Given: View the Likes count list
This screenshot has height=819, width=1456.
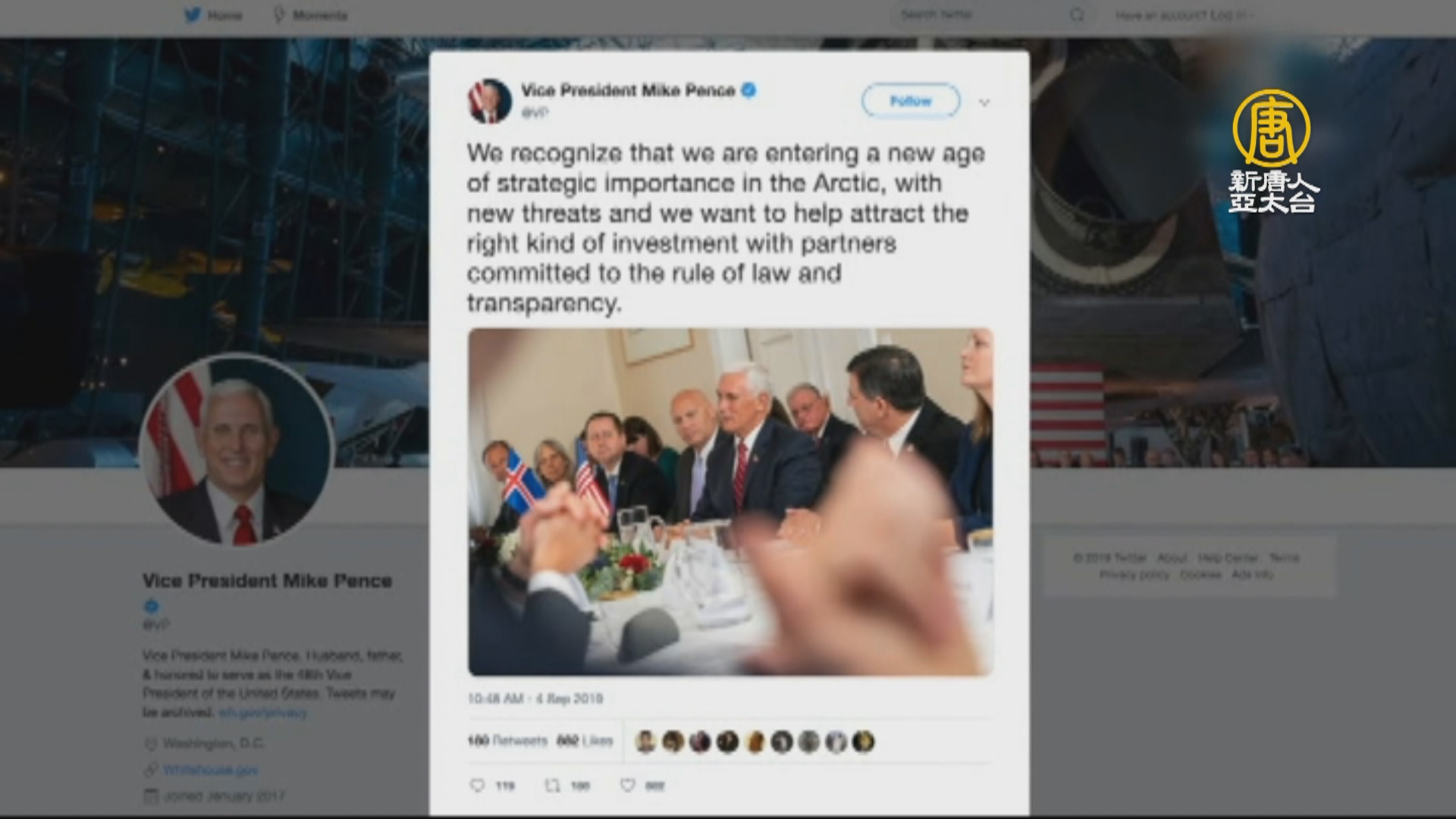Looking at the screenshot, I should coord(585,741).
